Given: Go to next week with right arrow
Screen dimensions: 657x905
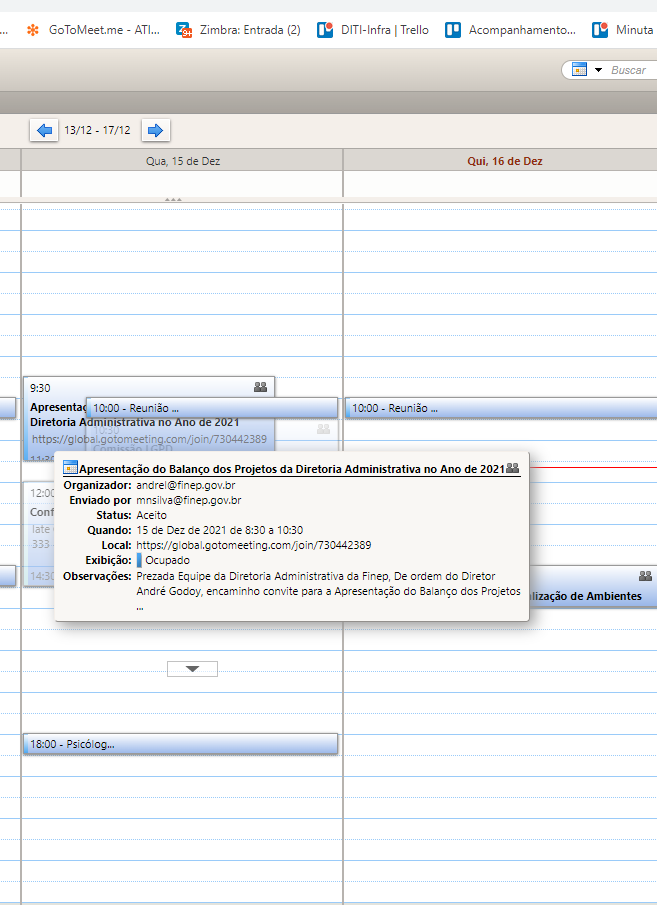Looking at the screenshot, I should [156, 130].
